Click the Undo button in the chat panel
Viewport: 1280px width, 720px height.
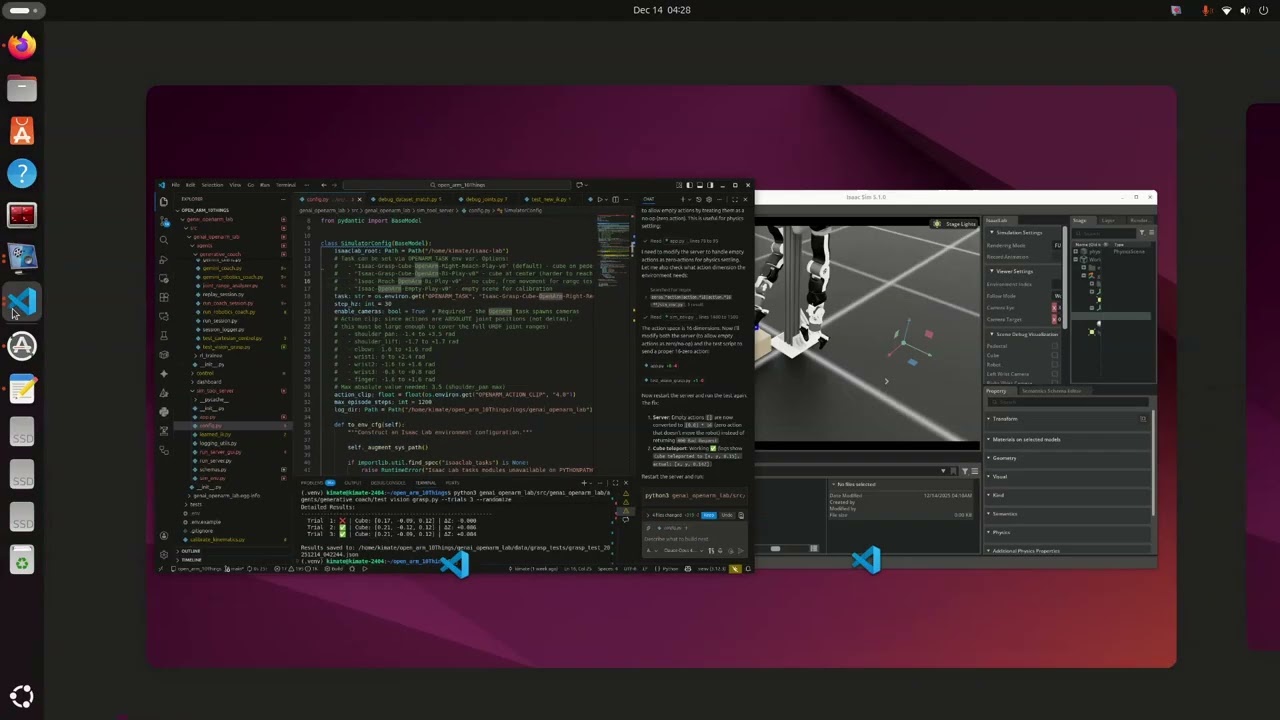click(727, 515)
